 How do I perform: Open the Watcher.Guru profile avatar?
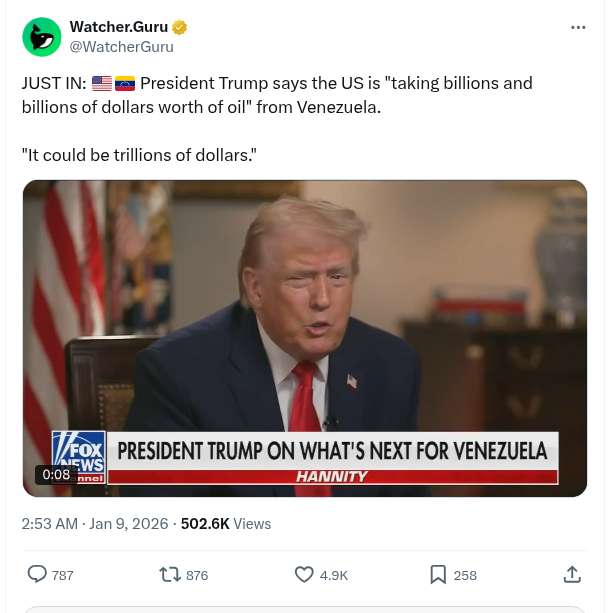coord(42,37)
